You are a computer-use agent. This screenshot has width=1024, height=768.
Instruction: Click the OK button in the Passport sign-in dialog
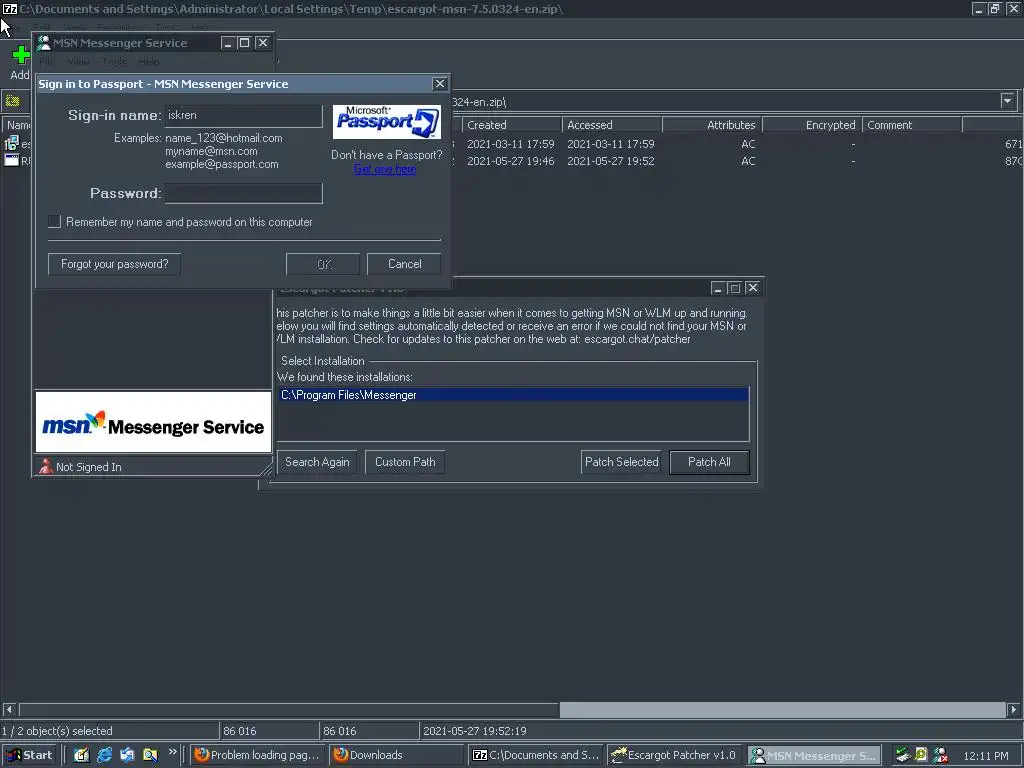(x=323, y=264)
